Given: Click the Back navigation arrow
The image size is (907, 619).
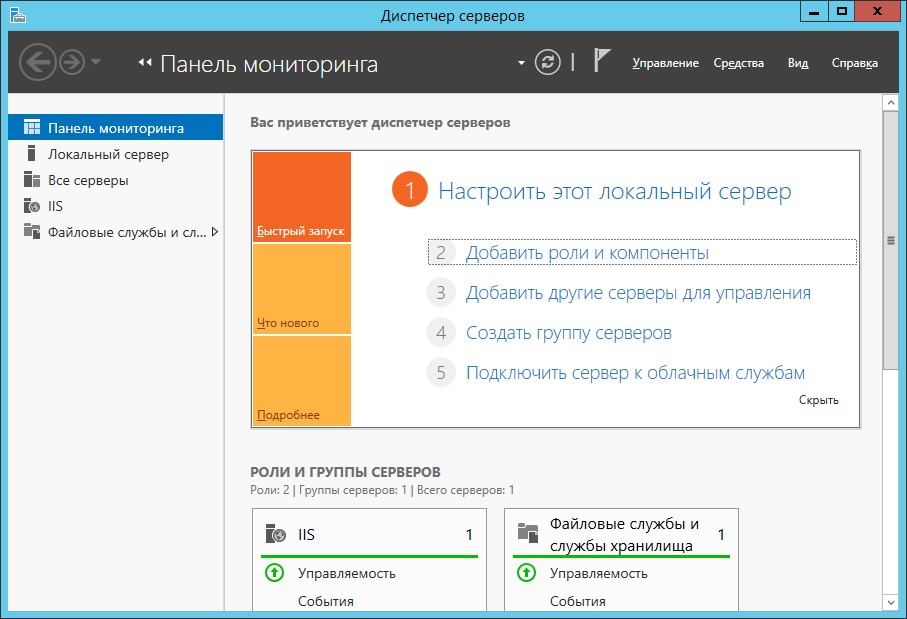Looking at the screenshot, I should (x=38, y=62).
